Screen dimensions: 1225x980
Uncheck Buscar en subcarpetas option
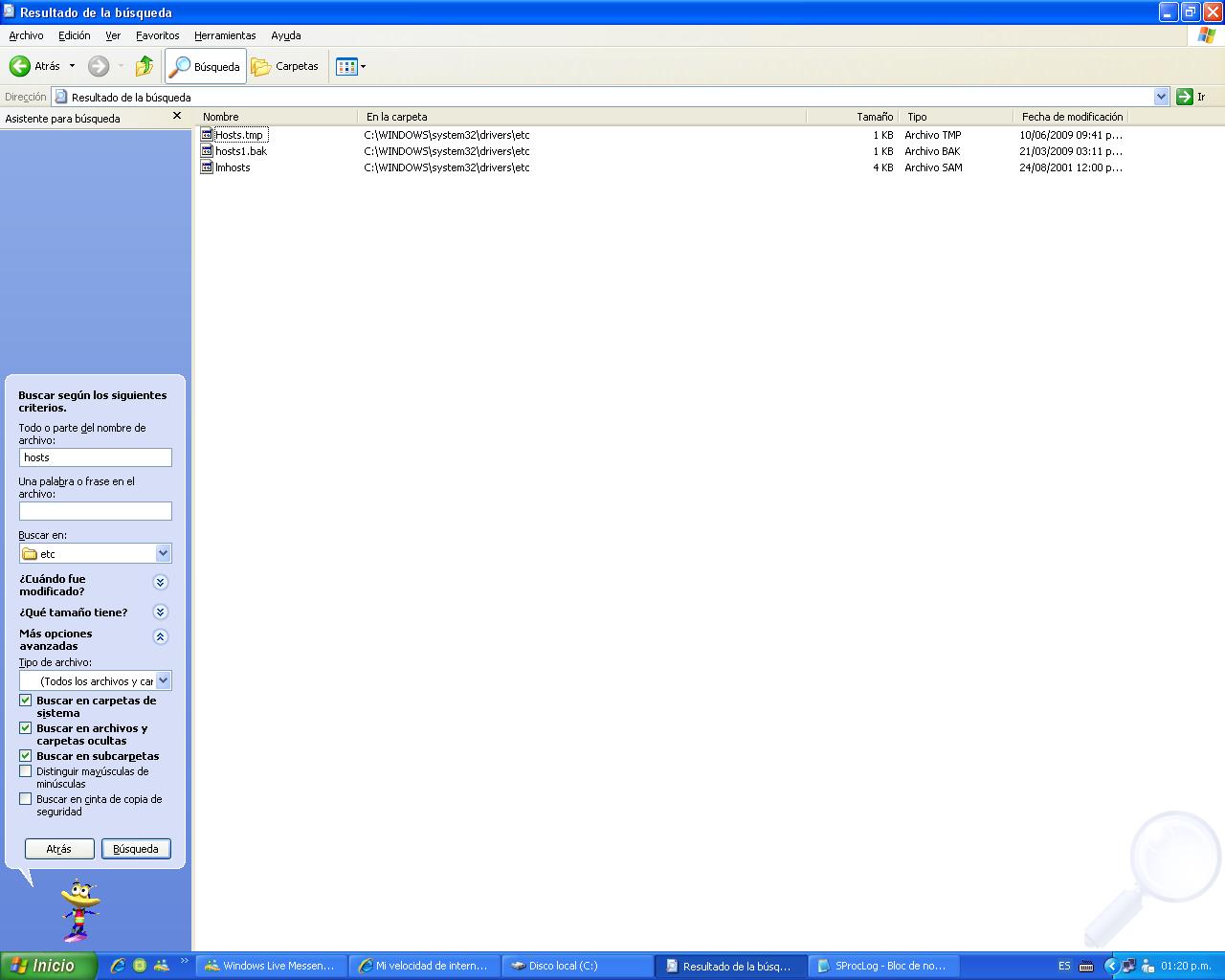(x=26, y=756)
